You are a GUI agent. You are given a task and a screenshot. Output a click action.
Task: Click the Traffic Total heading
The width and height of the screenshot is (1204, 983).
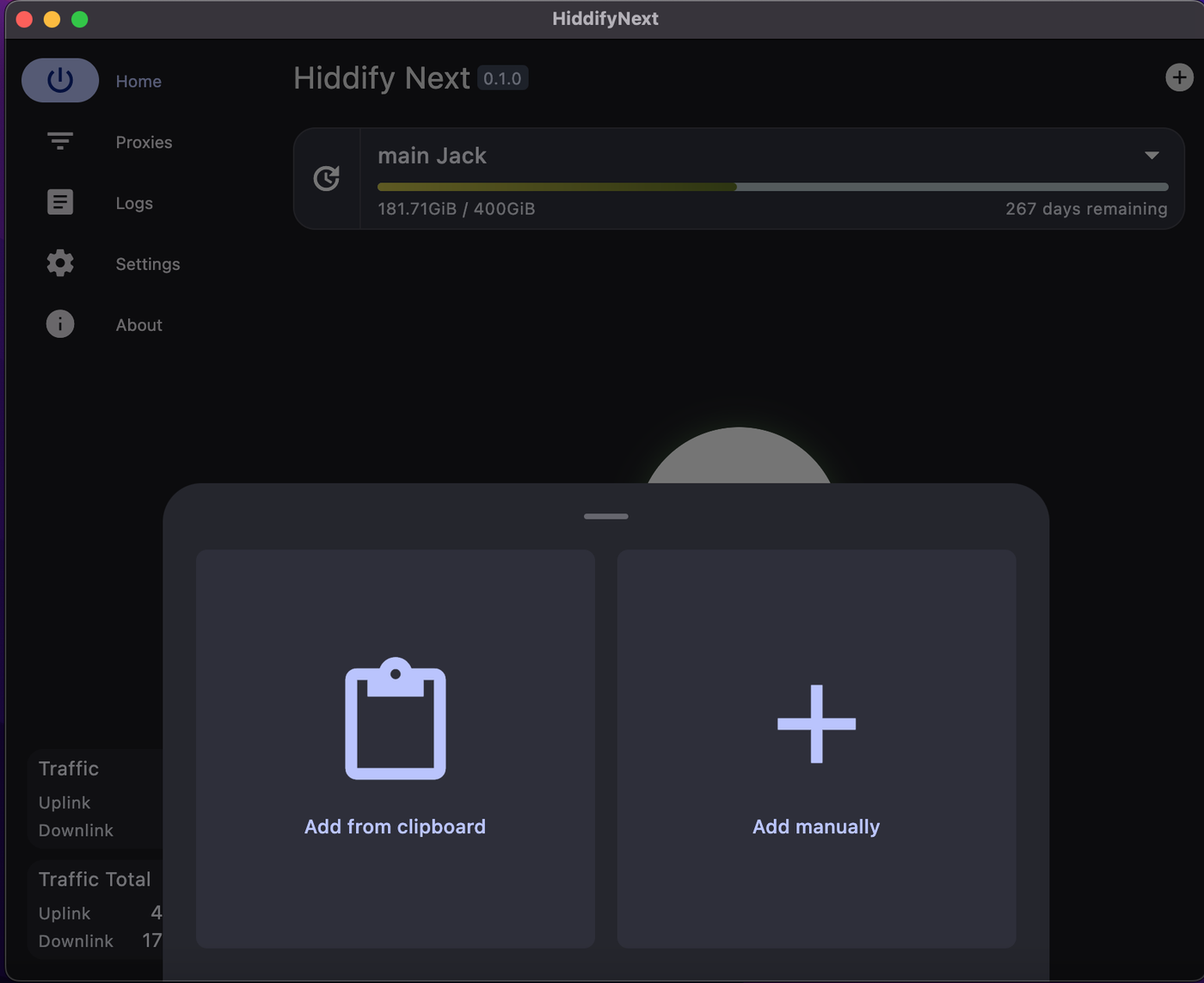click(95, 879)
